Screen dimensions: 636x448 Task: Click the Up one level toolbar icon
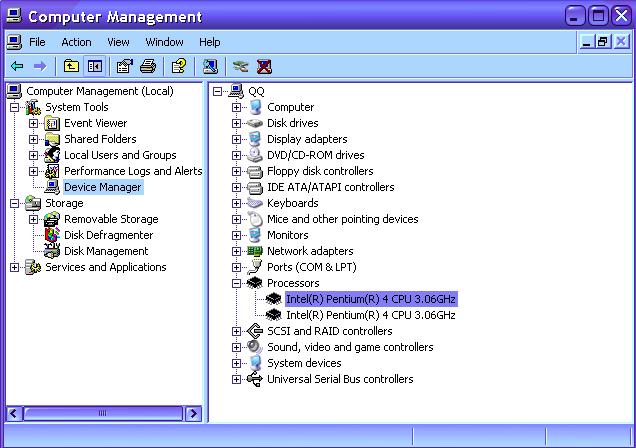tap(71, 66)
